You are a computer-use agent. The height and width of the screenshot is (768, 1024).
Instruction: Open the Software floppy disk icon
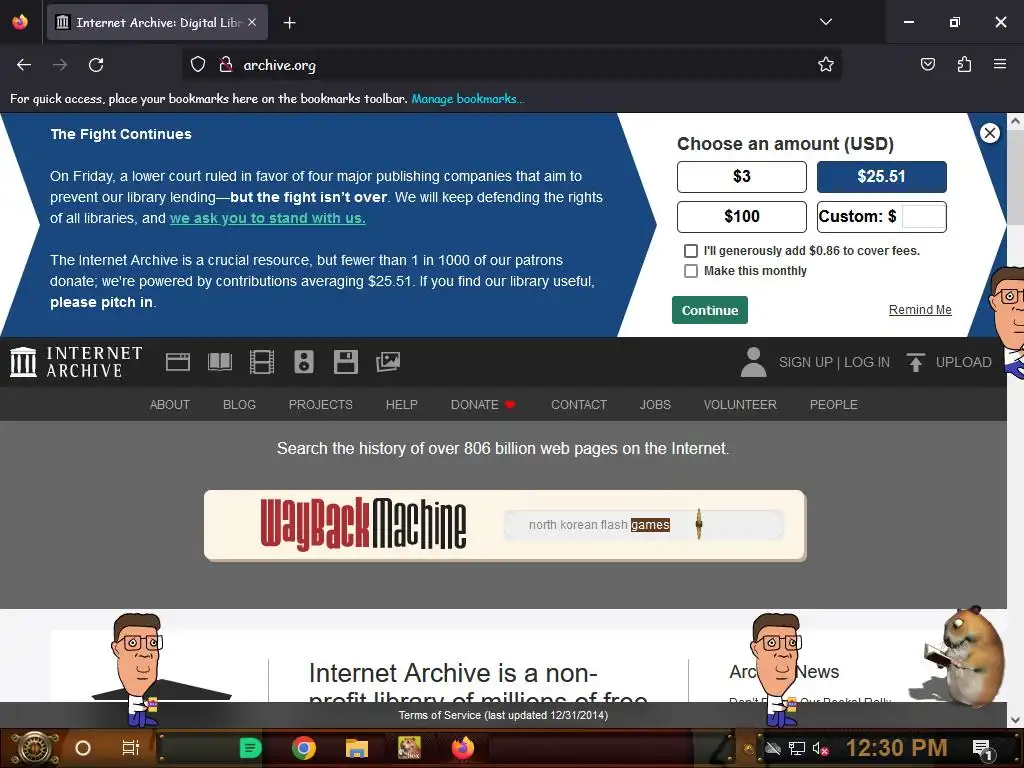click(345, 362)
